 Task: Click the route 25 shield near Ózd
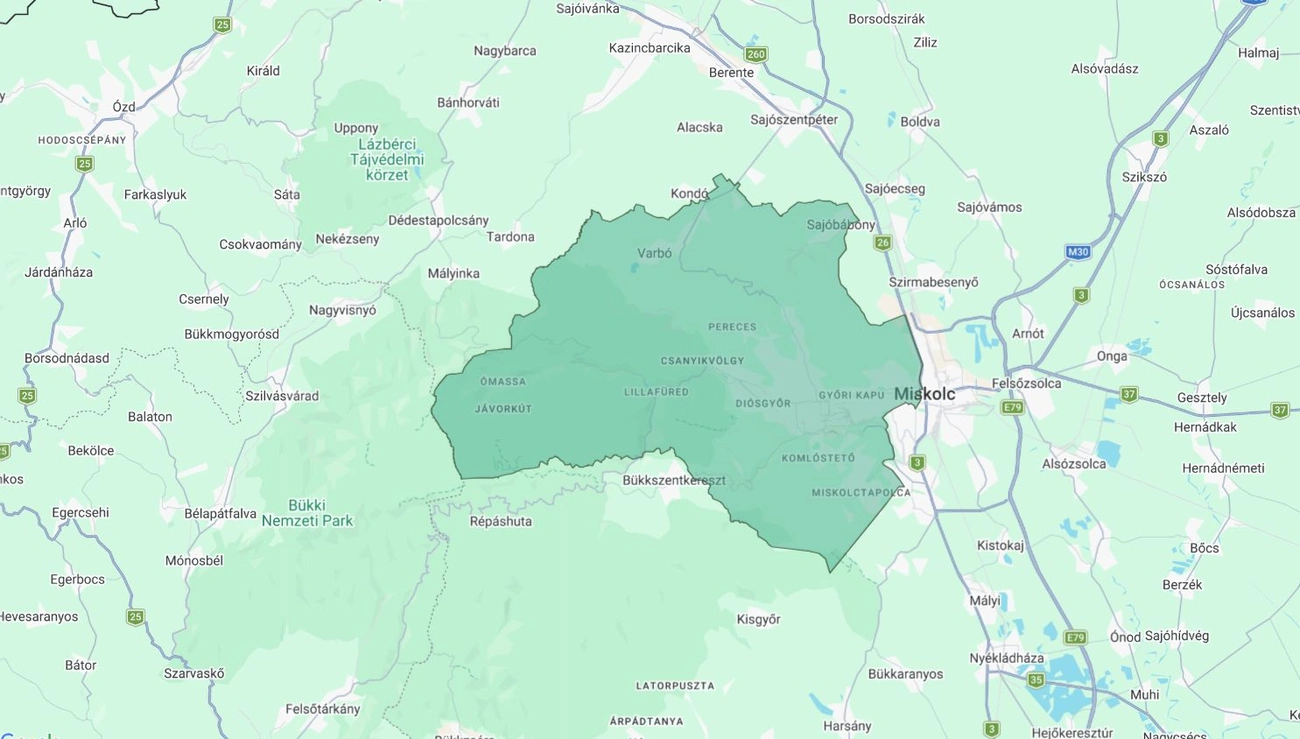pyautogui.click(x=84, y=162)
